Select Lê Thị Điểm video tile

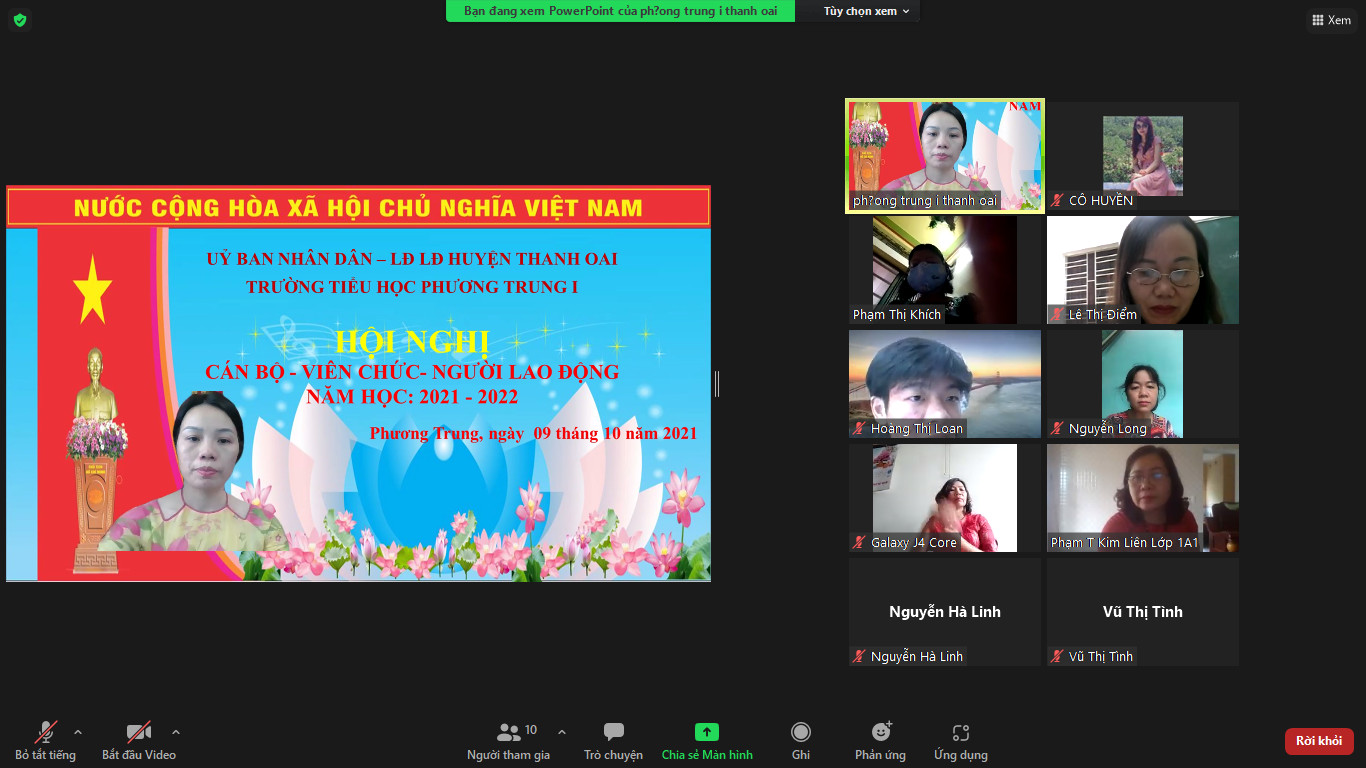1142,270
